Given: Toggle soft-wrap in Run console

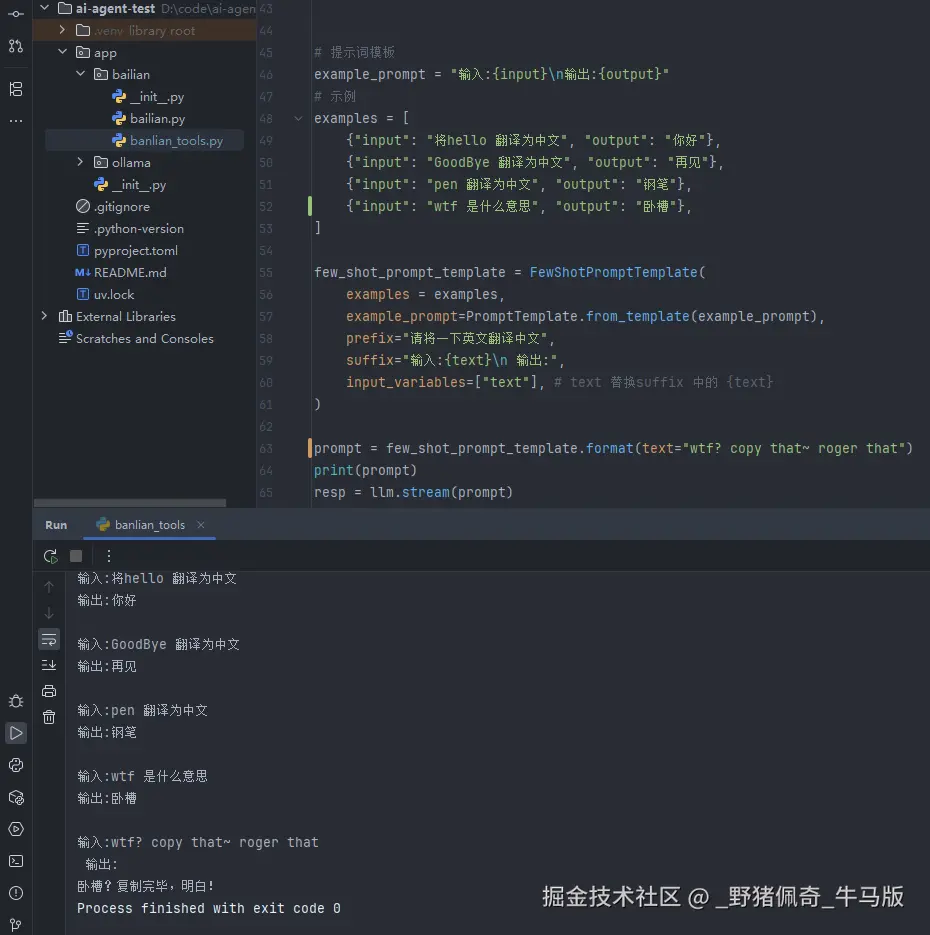Looking at the screenshot, I should (49, 639).
